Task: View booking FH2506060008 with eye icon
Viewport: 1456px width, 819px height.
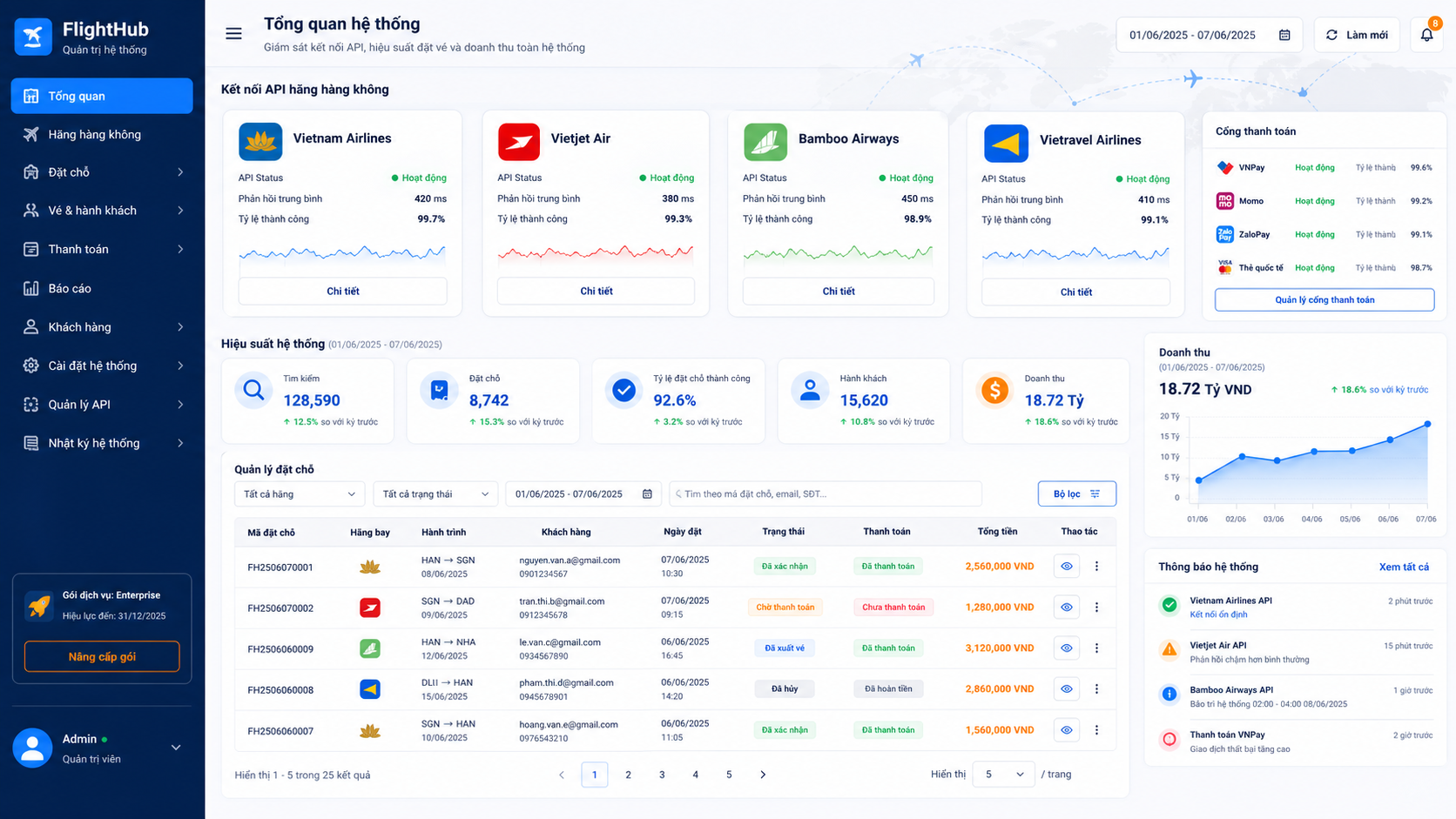Action: tap(1067, 689)
